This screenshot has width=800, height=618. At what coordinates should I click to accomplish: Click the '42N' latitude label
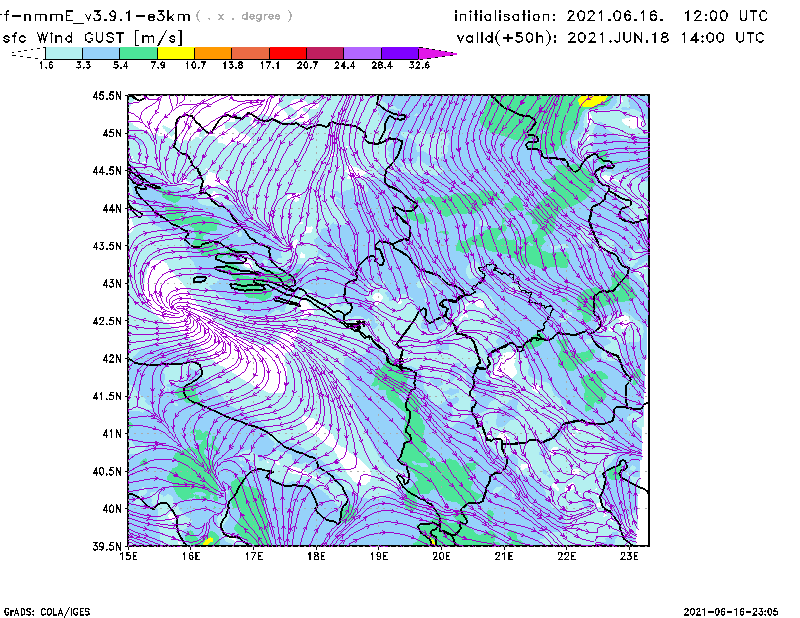point(112,358)
